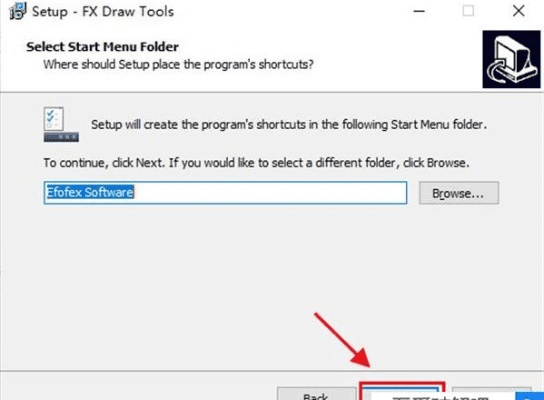Click the "Where should Setup place" subtitle
544x400 pixels.
178,65
